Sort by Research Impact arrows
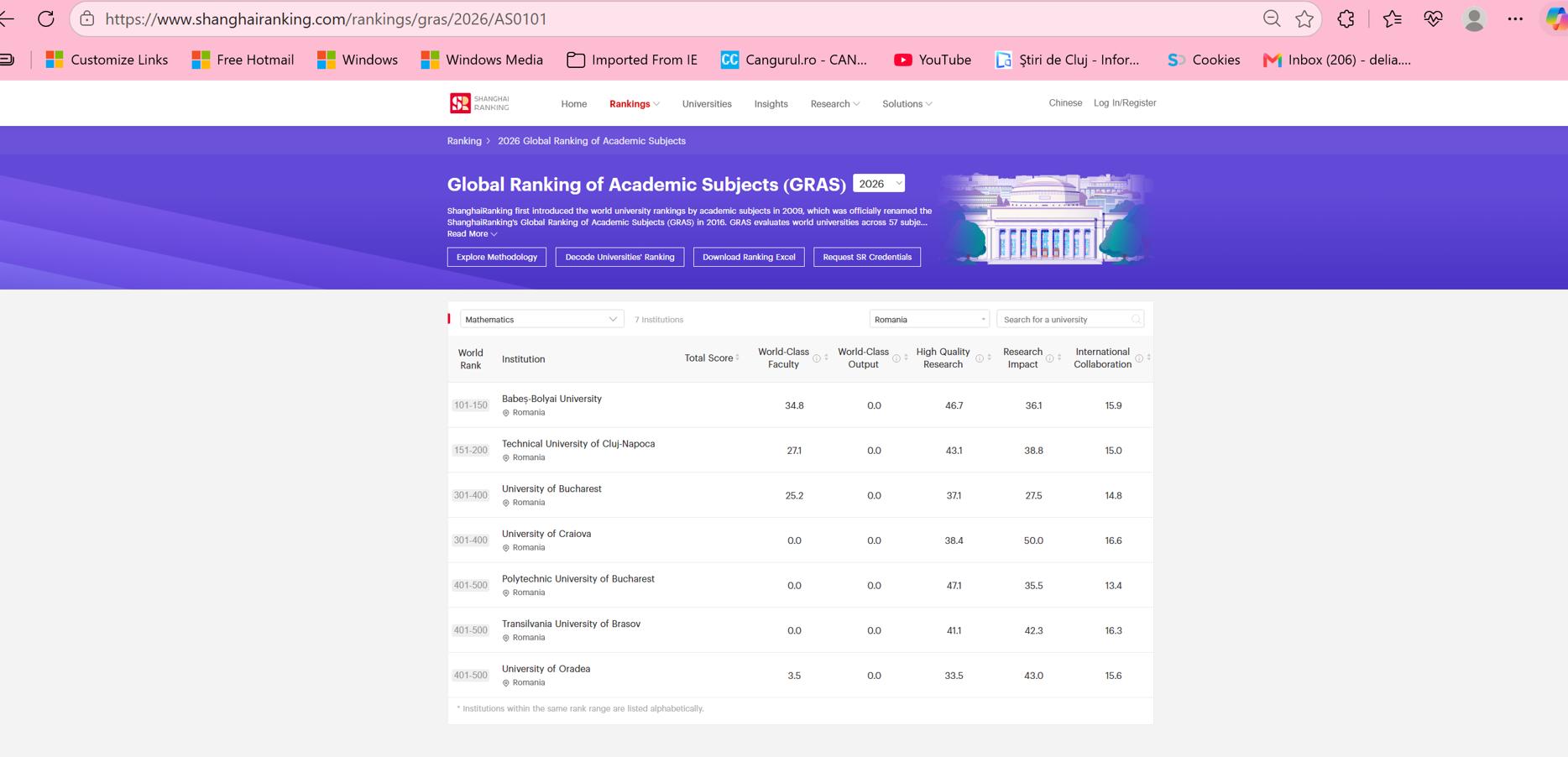1568x757 pixels. point(1059,358)
